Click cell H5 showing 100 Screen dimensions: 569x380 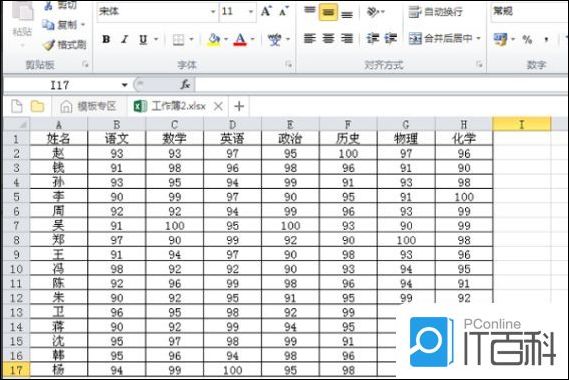click(464, 196)
